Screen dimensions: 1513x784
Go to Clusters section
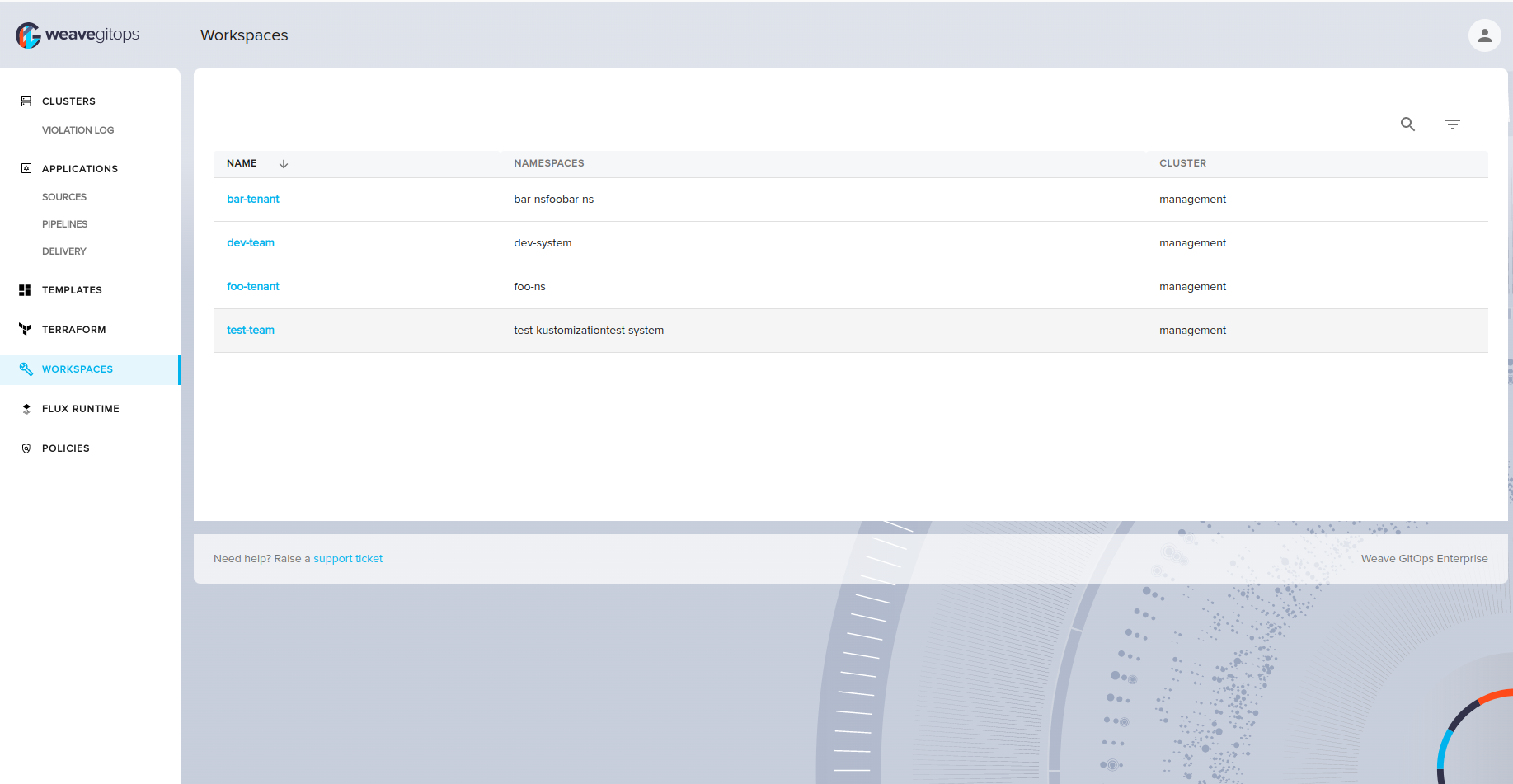(68, 101)
